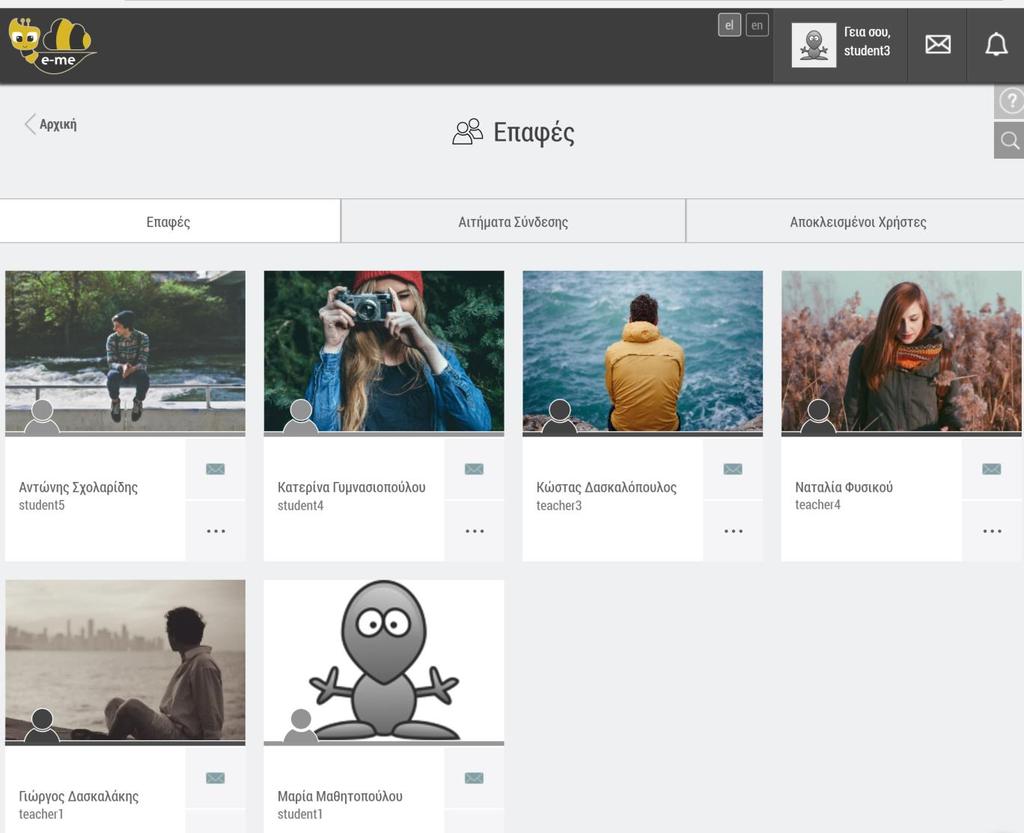Click user badge icon on teacher1 photo
The width and height of the screenshot is (1024, 833).
[x=42, y=726]
